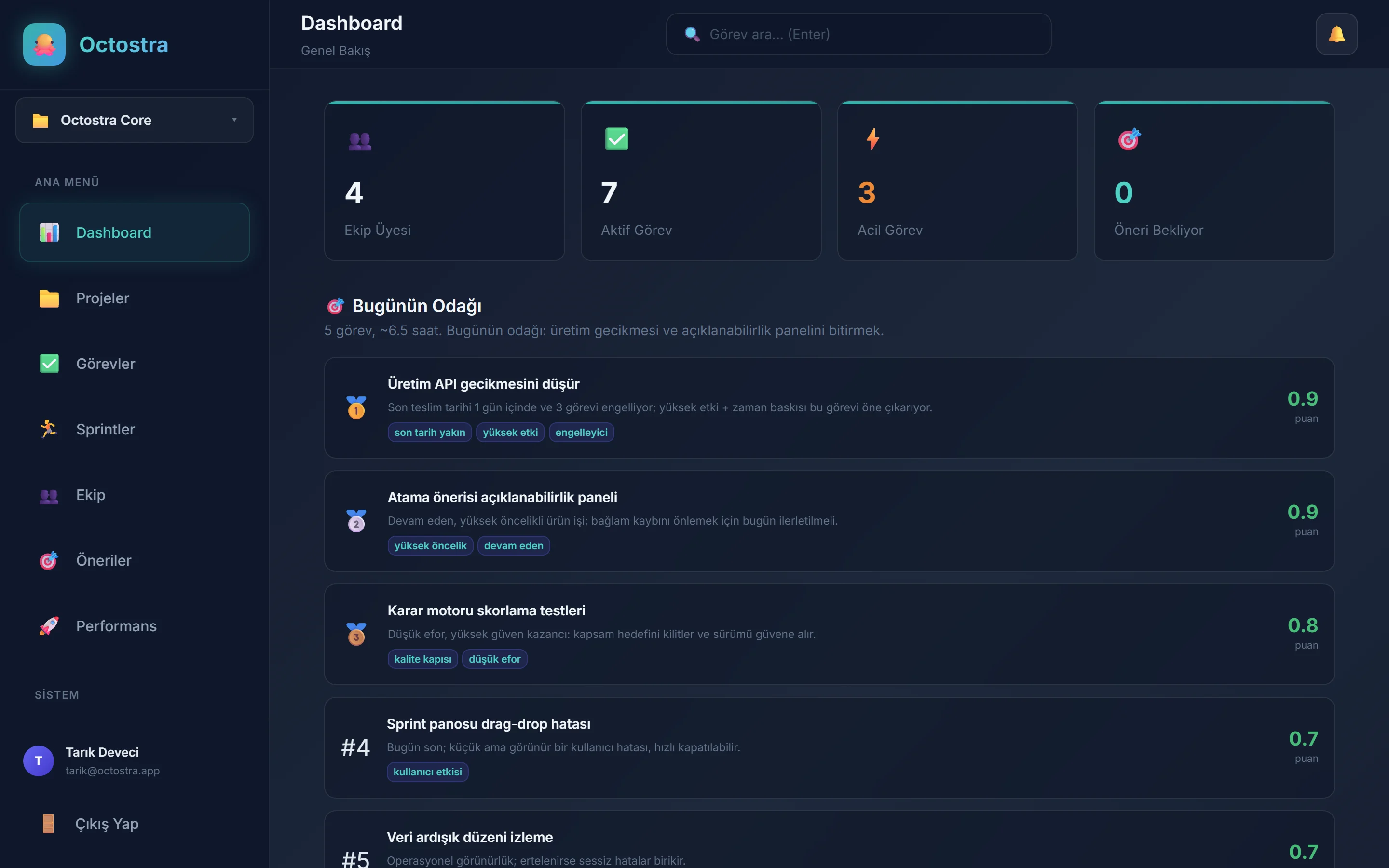Open the Acil Görev stat card
The width and height of the screenshot is (1389, 868).
pyautogui.click(x=957, y=181)
